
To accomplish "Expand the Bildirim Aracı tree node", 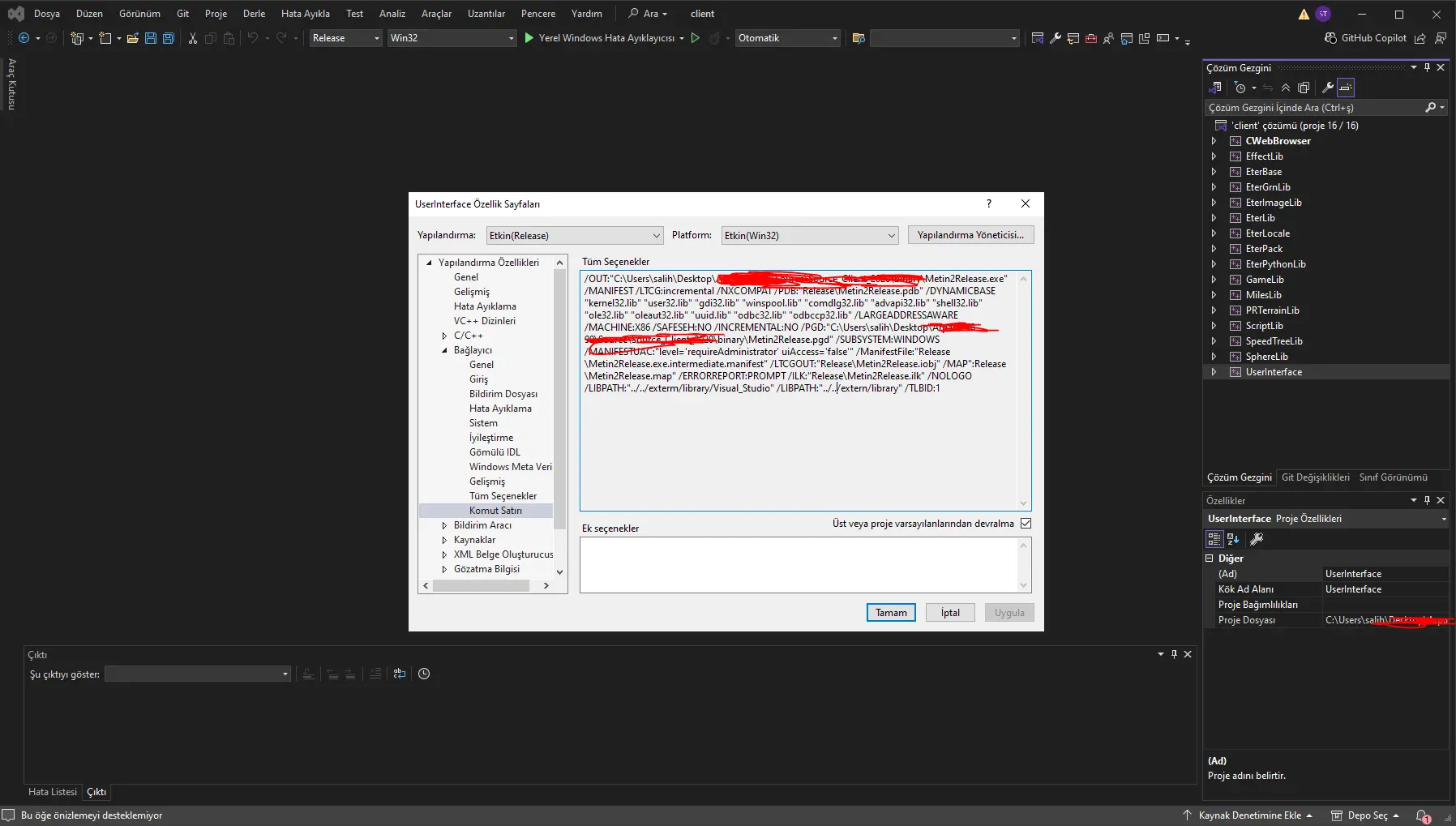I will tap(444, 525).
